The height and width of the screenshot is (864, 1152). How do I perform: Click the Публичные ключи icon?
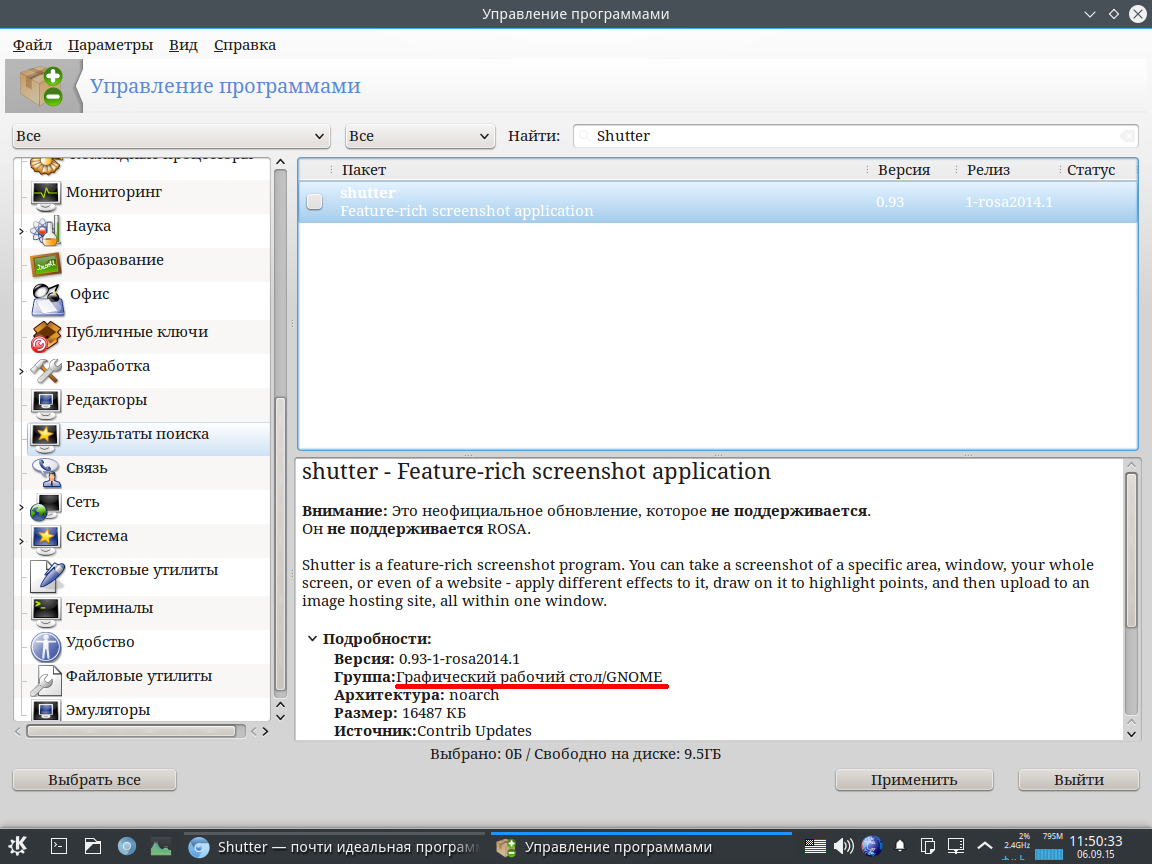pos(46,335)
